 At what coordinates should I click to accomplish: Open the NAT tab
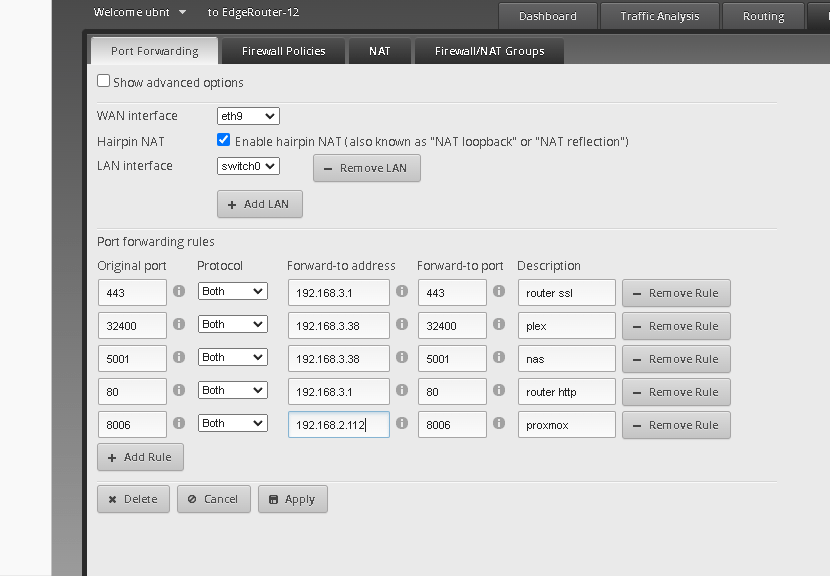point(380,51)
